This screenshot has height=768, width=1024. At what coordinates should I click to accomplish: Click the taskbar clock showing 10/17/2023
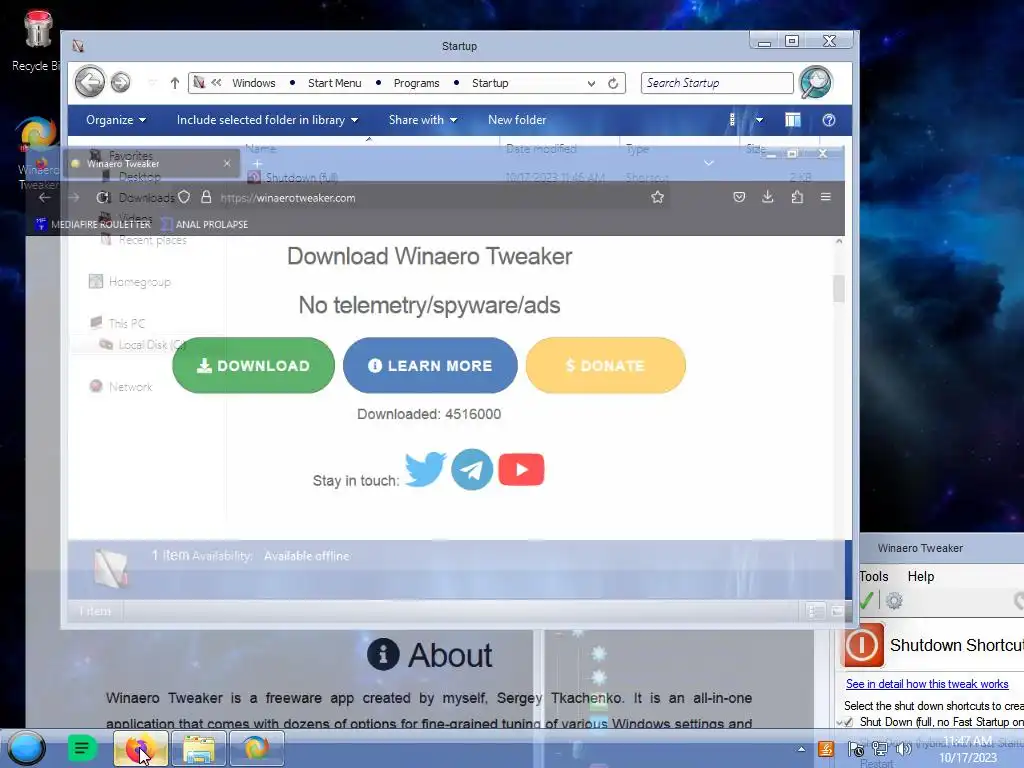(x=968, y=749)
